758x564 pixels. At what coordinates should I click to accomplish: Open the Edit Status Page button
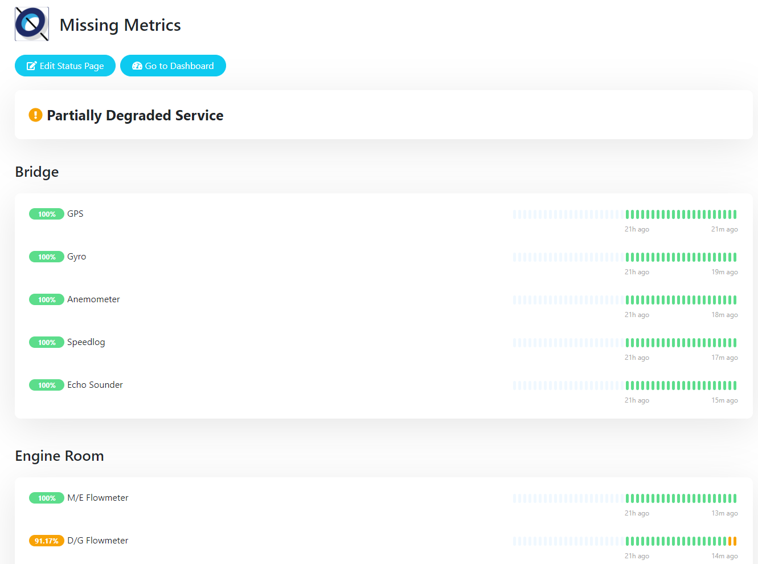tap(65, 66)
